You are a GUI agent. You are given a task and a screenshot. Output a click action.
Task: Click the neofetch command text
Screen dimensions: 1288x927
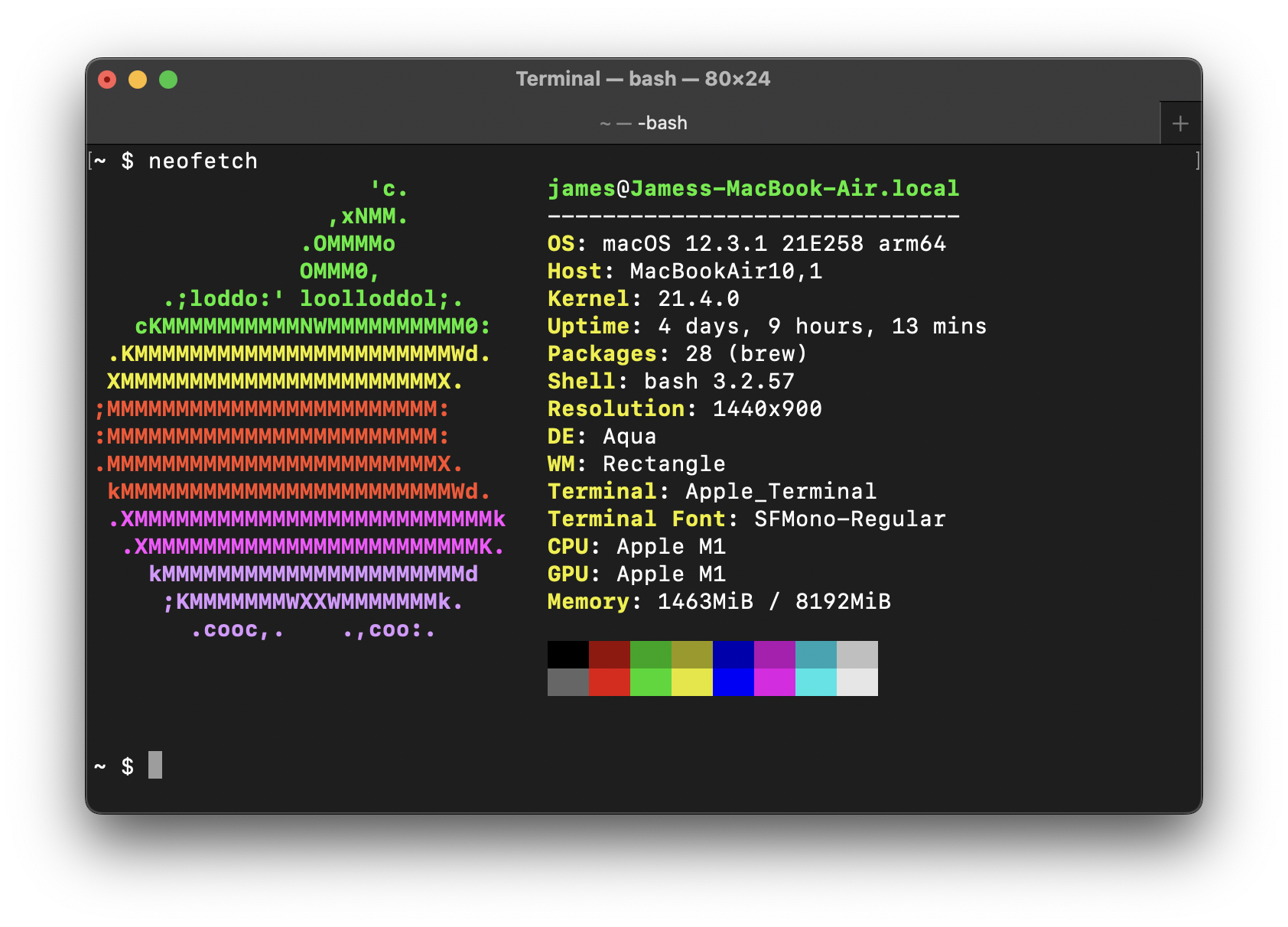point(203,161)
